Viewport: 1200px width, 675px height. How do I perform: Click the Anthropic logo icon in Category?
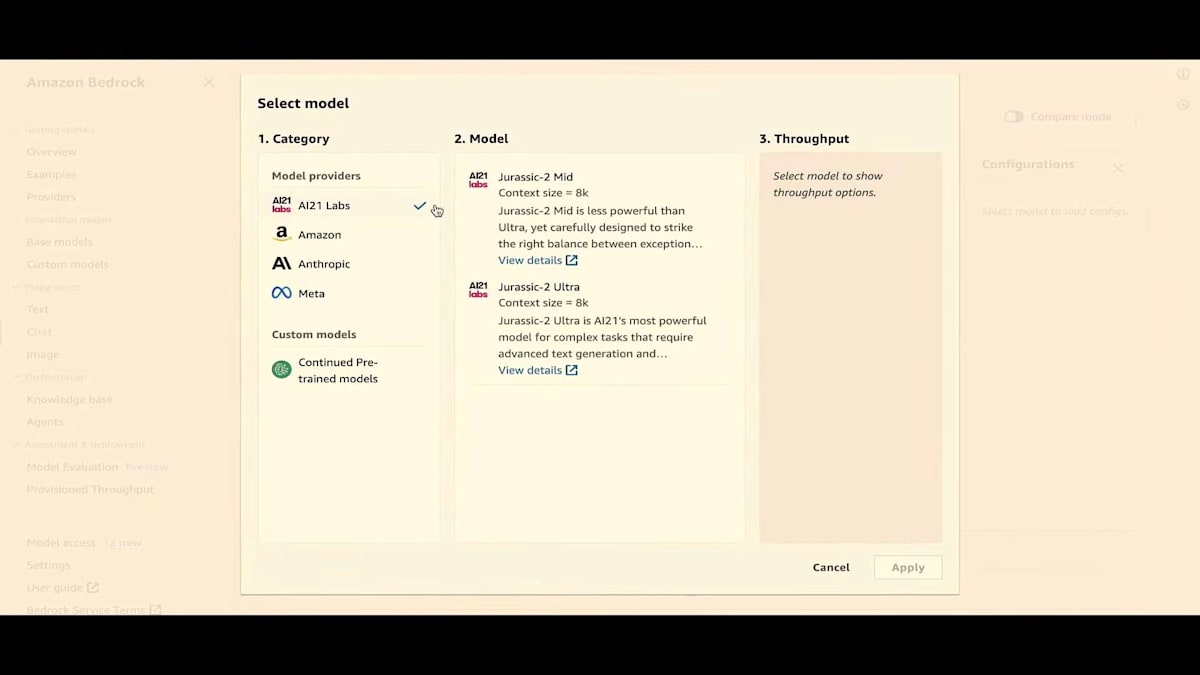pos(282,264)
